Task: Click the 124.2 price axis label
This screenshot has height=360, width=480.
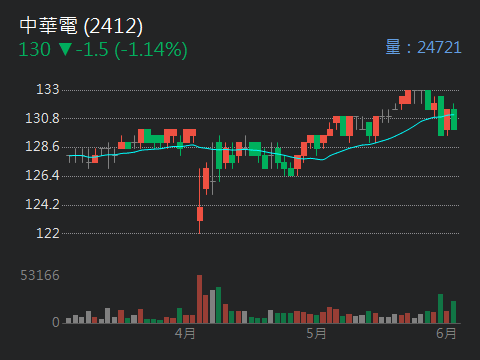Action: click(x=42, y=204)
